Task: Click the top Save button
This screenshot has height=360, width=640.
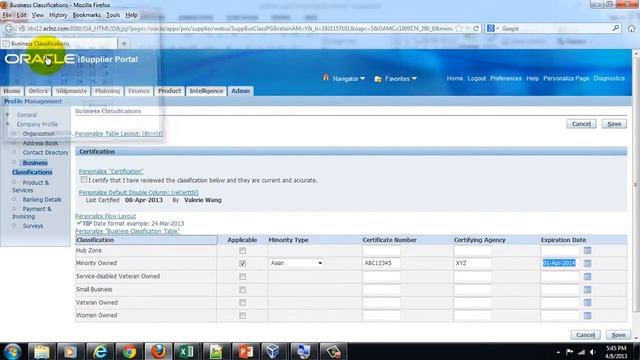Action: coord(614,124)
